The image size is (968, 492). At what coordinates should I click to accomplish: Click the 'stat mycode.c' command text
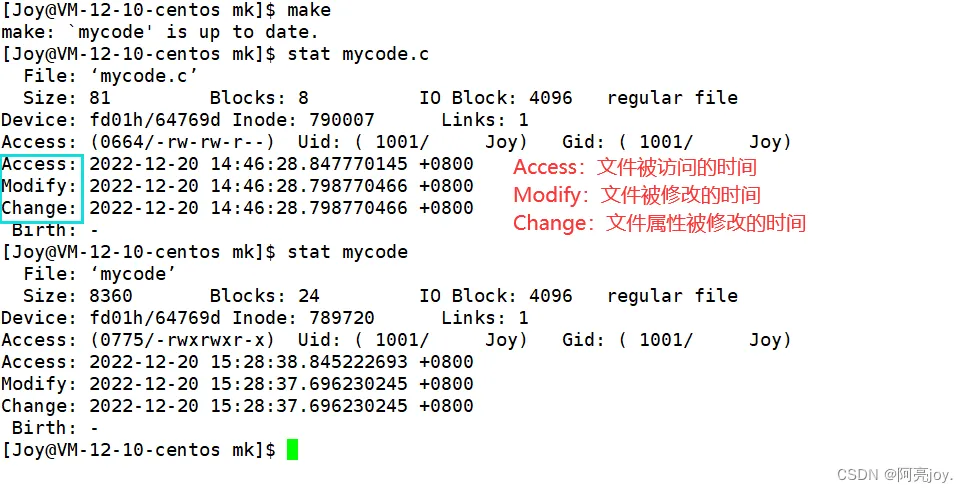point(358,54)
